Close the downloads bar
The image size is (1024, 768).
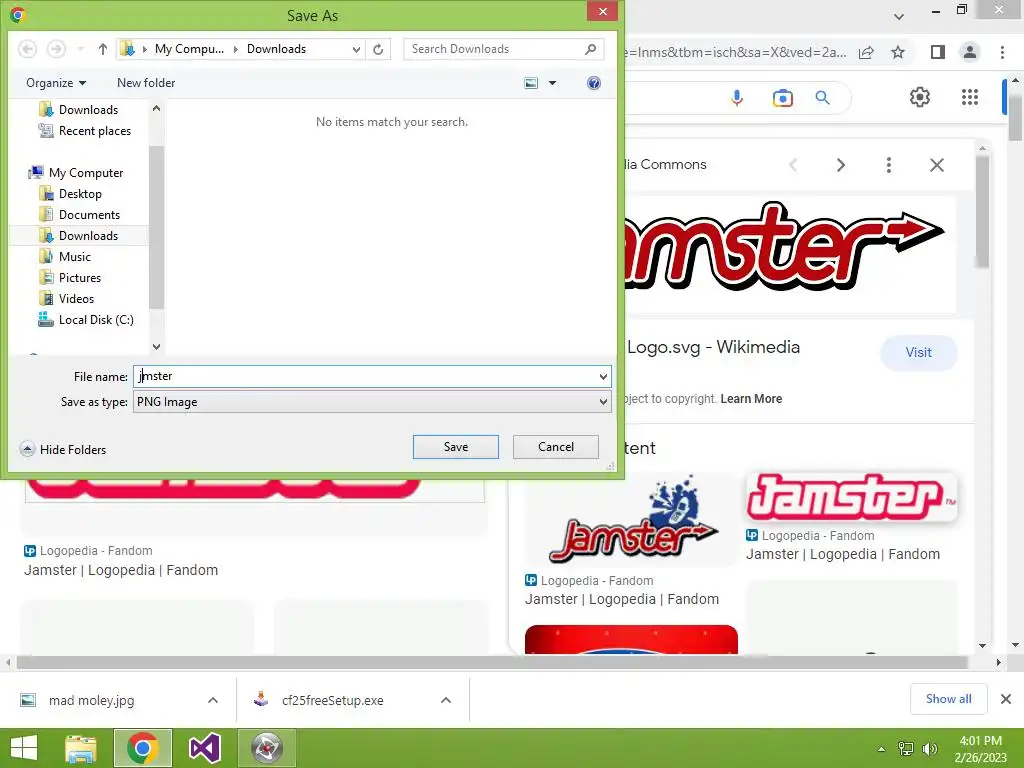[1006, 699]
